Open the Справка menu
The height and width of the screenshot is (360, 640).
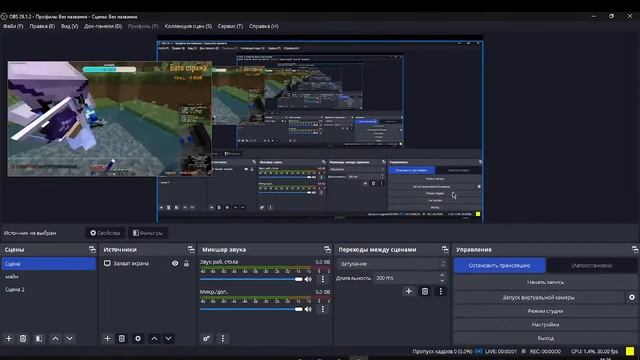click(264, 26)
